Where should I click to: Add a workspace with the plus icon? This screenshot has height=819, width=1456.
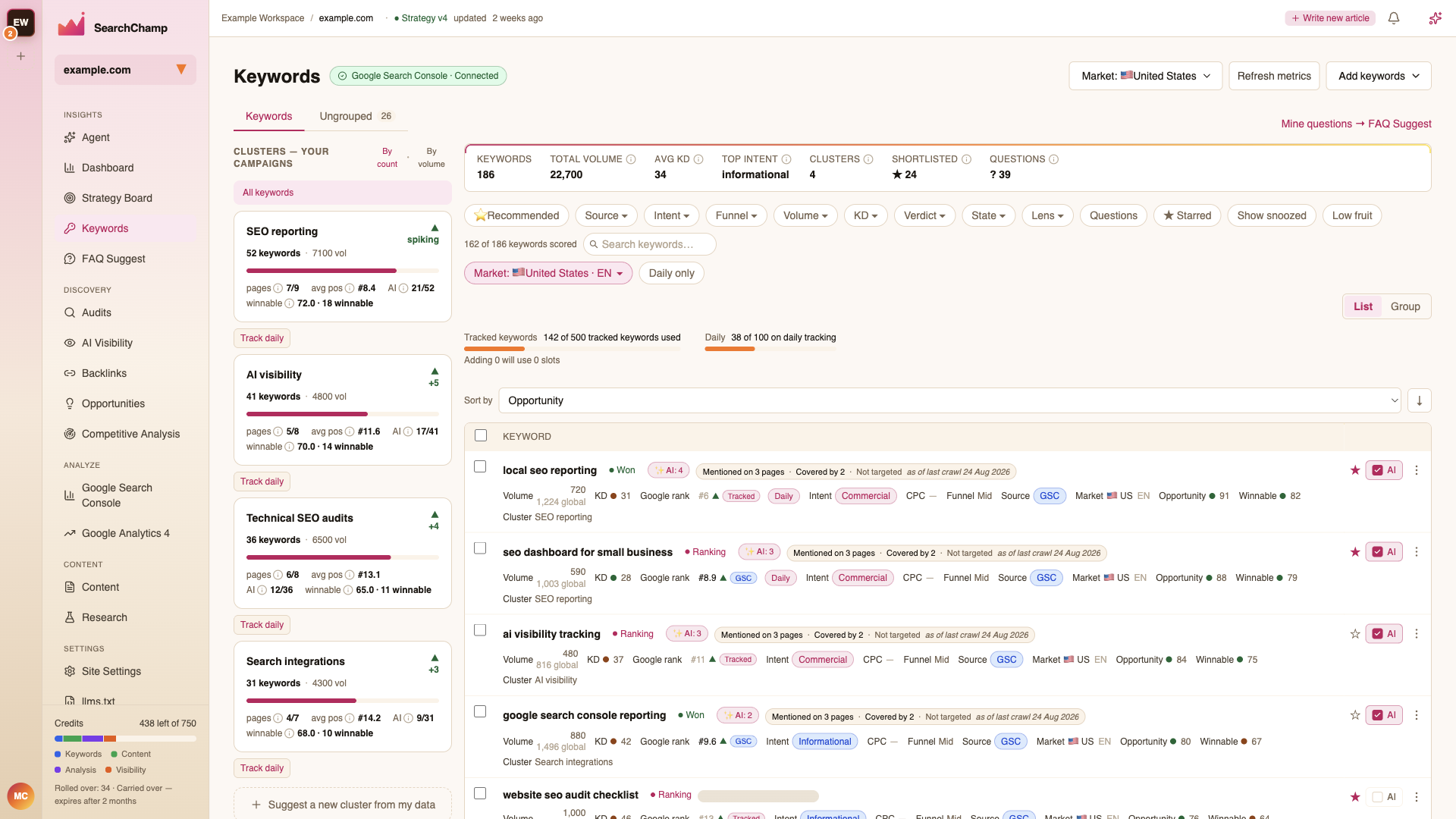coord(21,56)
